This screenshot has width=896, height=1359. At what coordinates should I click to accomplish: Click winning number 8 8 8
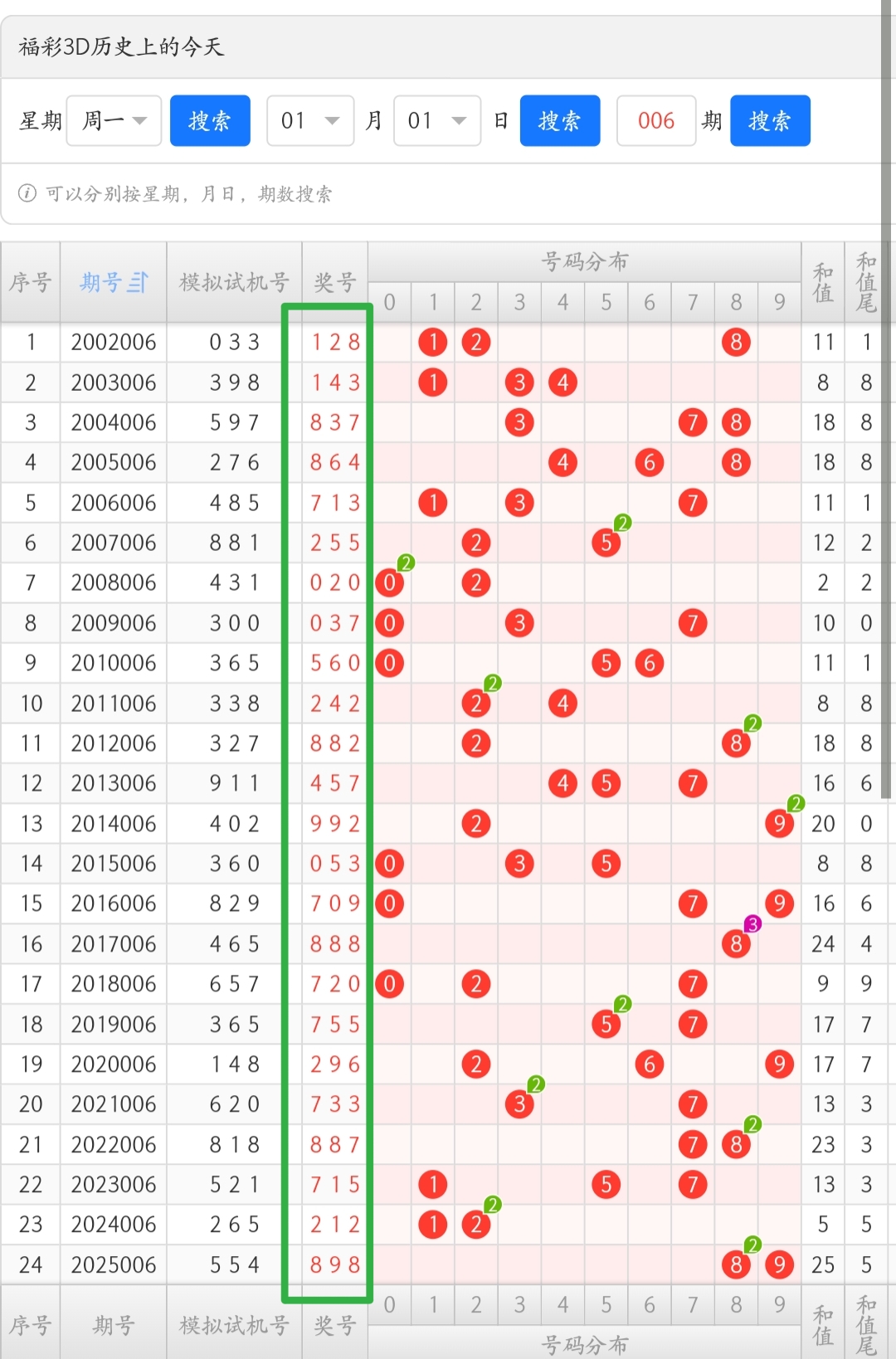[335, 944]
